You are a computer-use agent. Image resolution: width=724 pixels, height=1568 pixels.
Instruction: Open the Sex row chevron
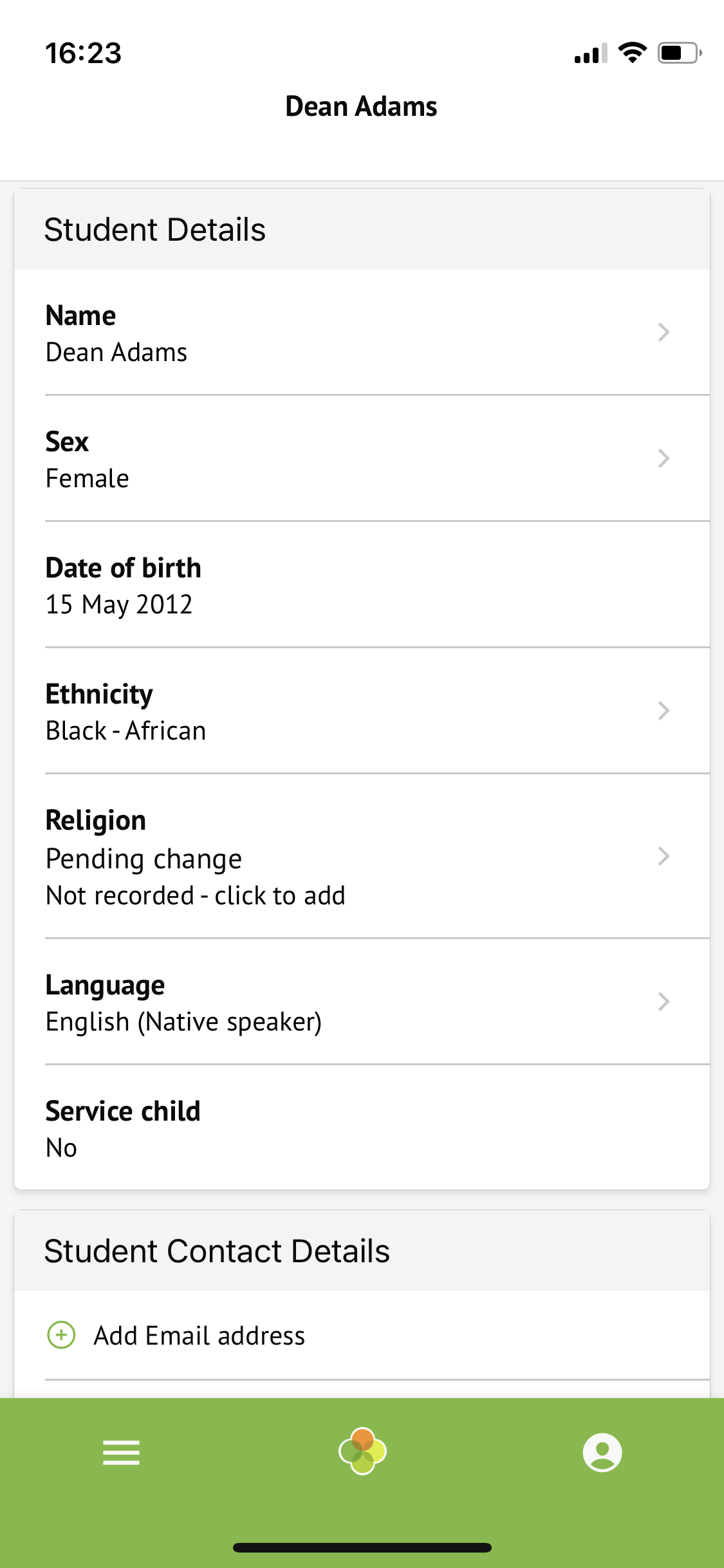click(664, 458)
